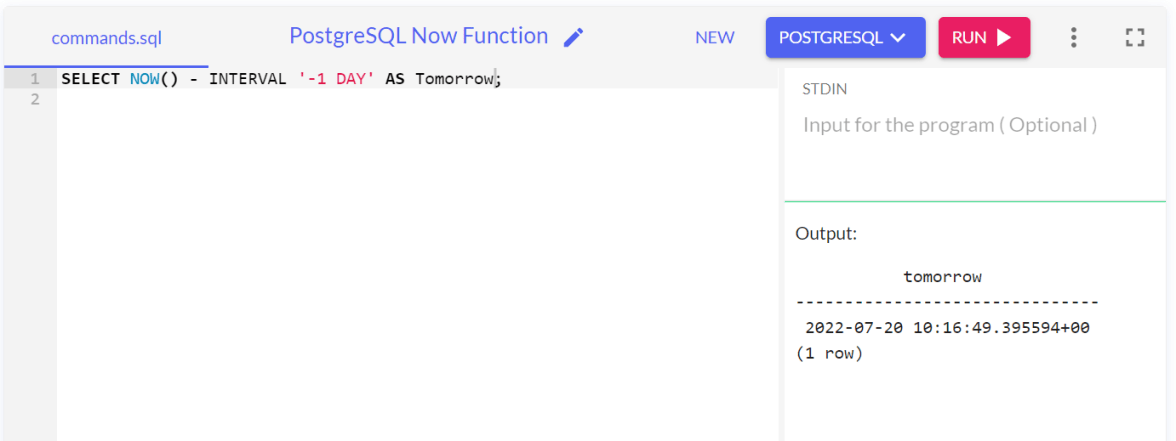
Task: Click the tomorrow column header in output
Action: point(942,277)
